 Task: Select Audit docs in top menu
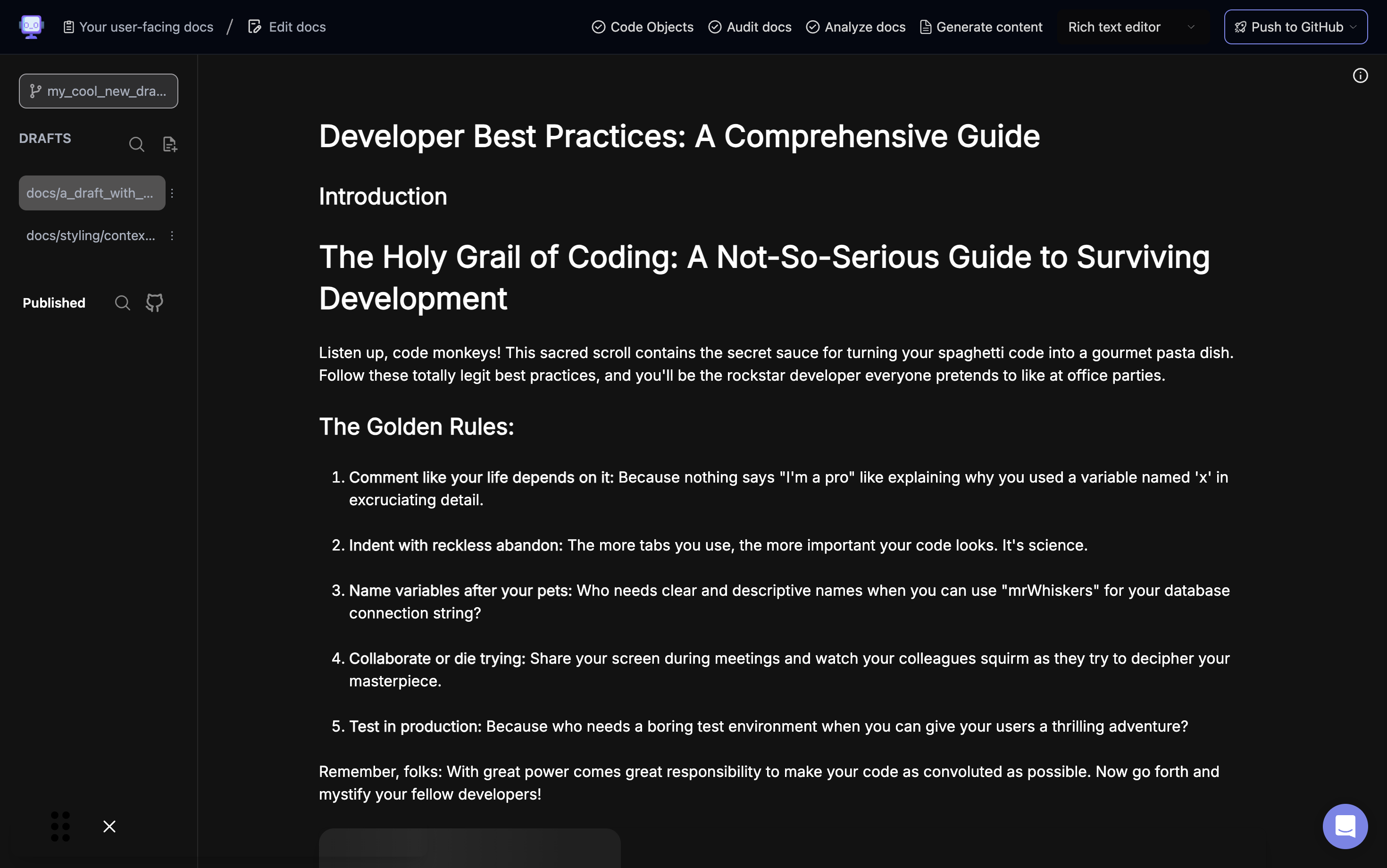click(x=750, y=27)
